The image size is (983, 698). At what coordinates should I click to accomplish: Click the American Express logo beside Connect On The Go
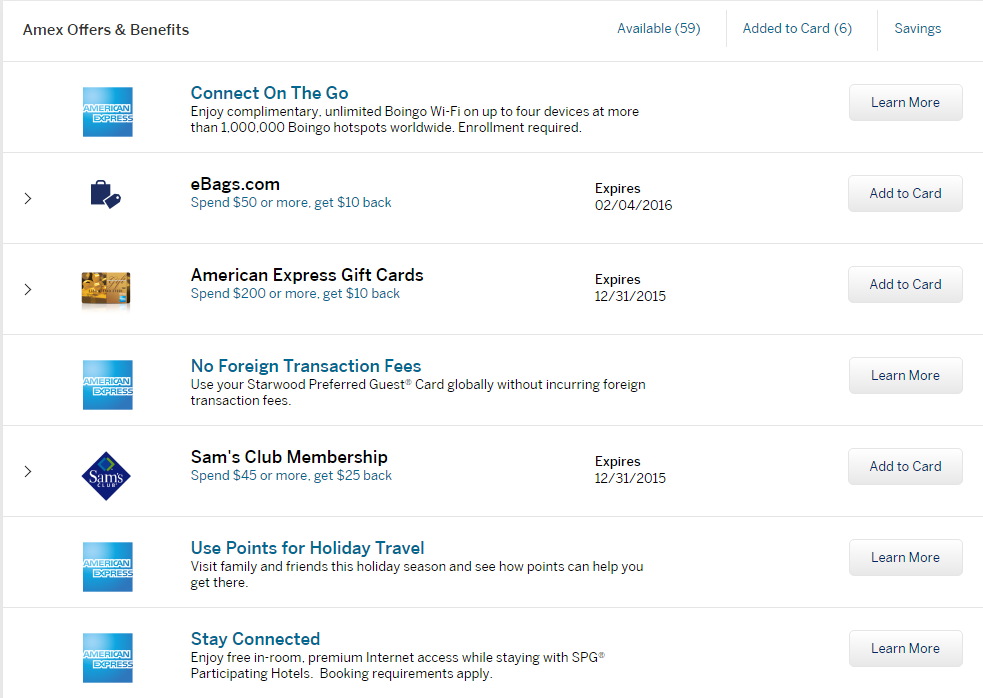pyautogui.click(x=107, y=111)
